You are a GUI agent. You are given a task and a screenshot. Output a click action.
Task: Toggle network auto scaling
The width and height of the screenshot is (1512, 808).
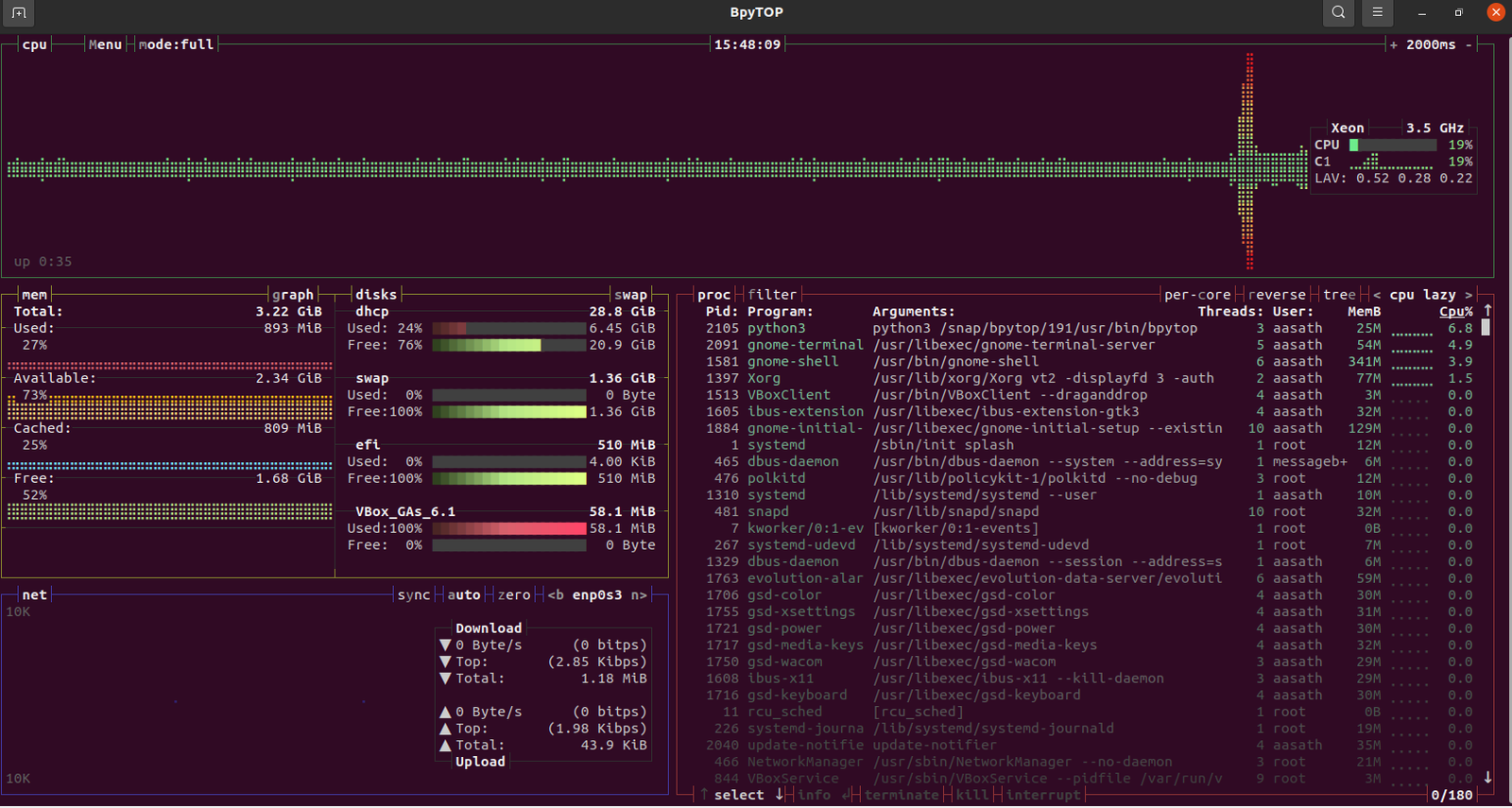(464, 595)
